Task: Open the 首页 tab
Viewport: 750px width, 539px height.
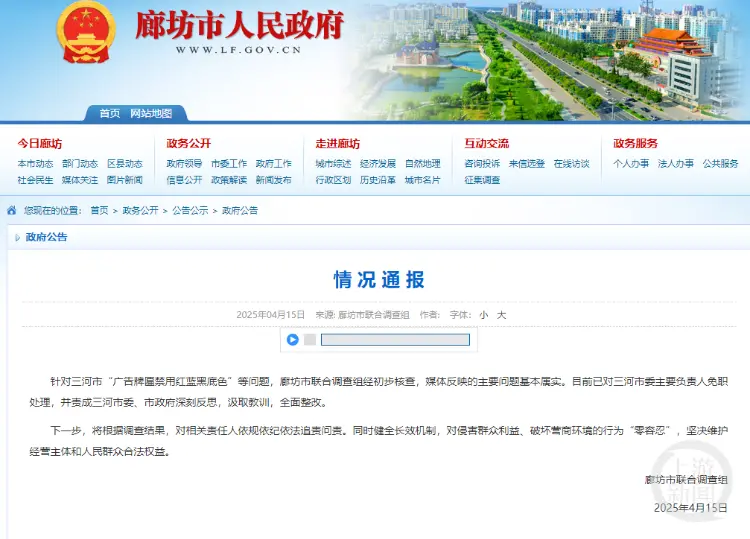Action: [x=109, y=113]
